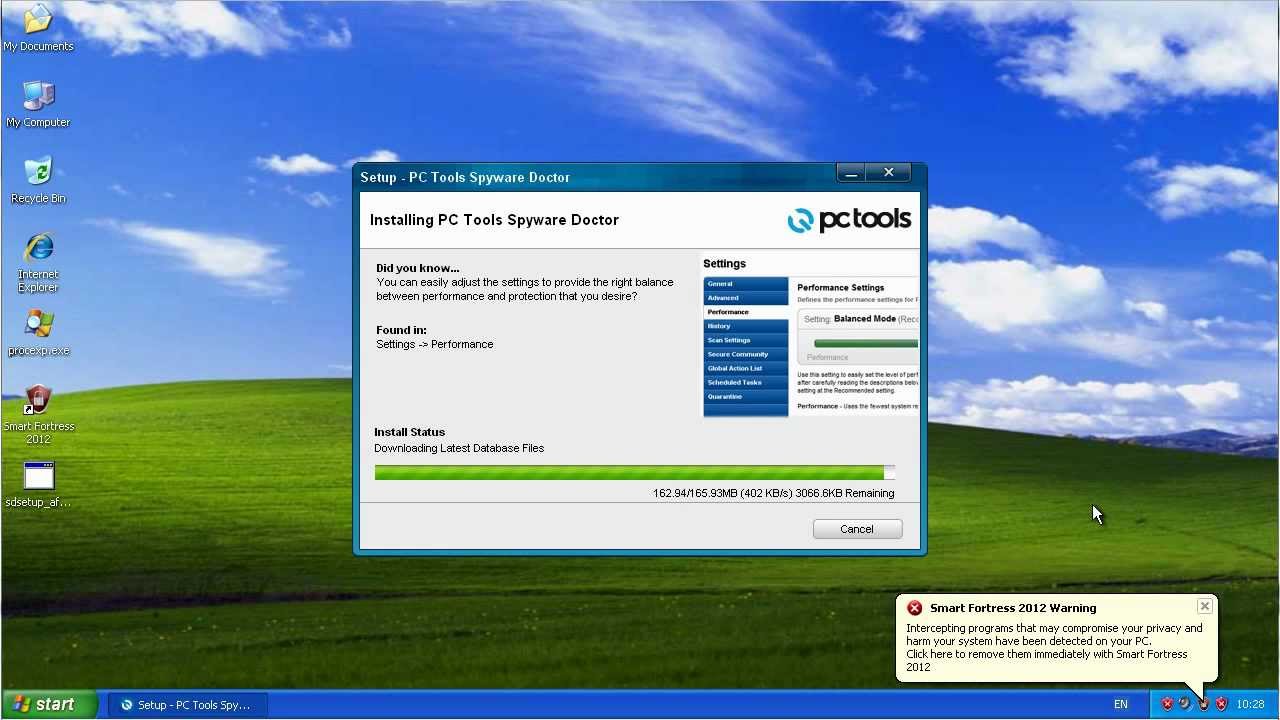Click the 10:28 taskbar clock
Screen dimensions: 1280x720
click(1250, 705)
